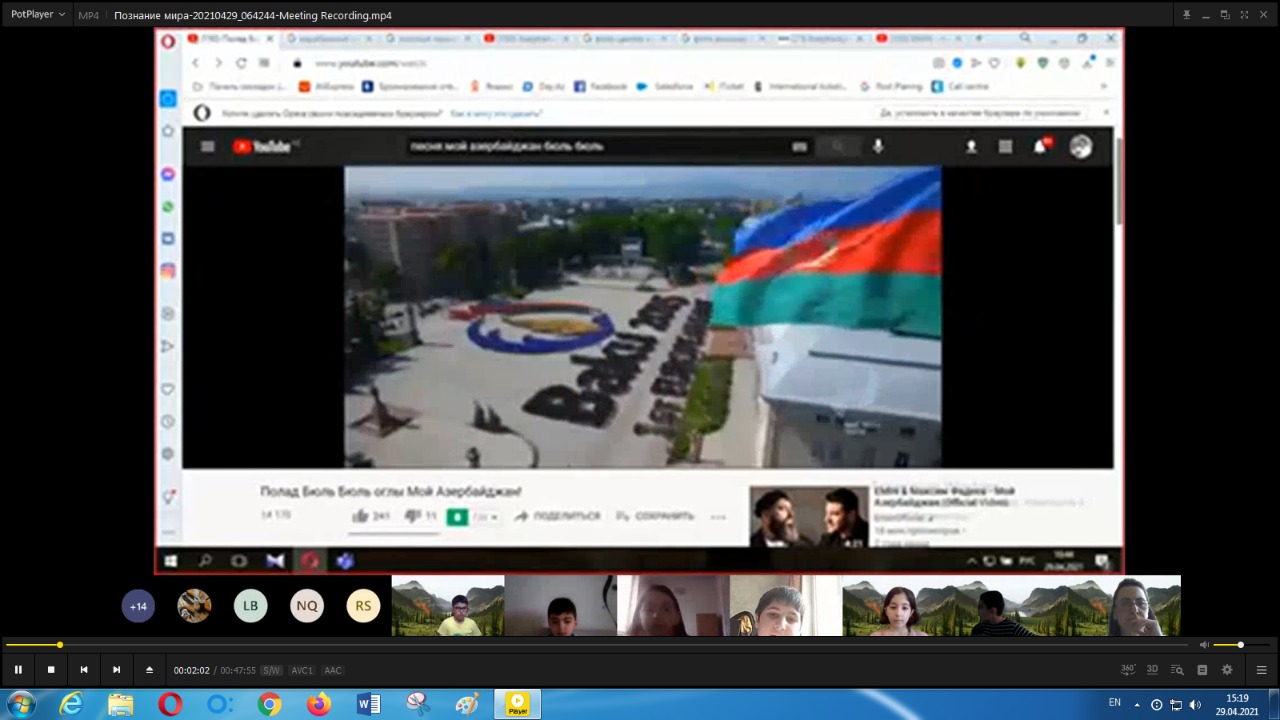Select the PotPlayer taskbar button
This screenshot has width=1280, height=720.
517,705
